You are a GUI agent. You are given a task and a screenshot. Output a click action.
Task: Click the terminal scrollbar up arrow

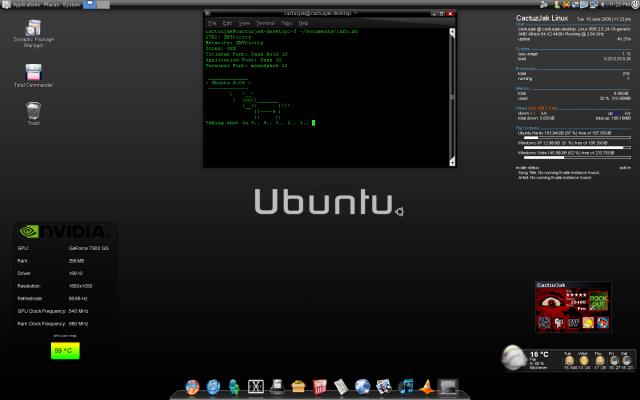tap(452, 33)
